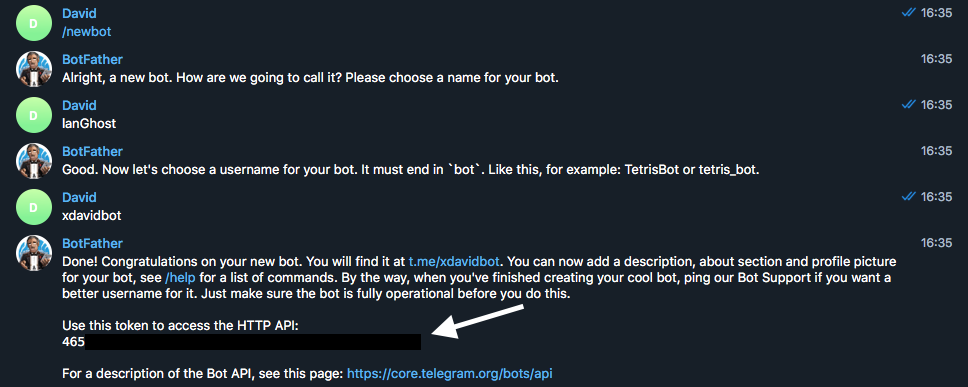This screenshot has width=968, height=387.
Task: Click David's avatar beside xdavidbot message
Action: click(34, 207)
